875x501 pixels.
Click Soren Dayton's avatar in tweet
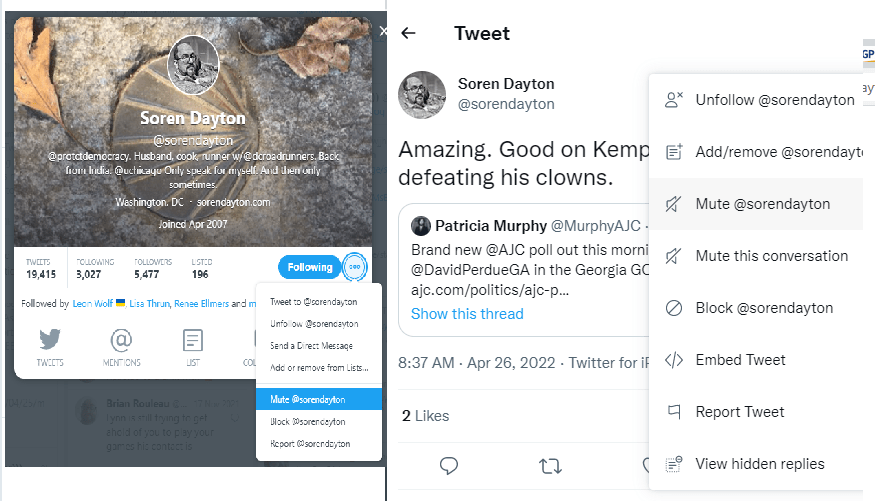tap(422, 94)
